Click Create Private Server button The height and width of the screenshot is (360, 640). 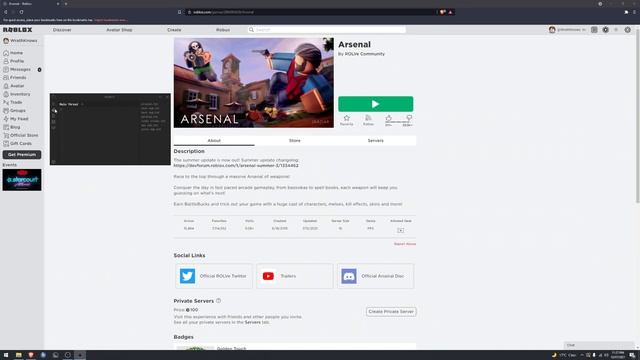click(391, 312)
